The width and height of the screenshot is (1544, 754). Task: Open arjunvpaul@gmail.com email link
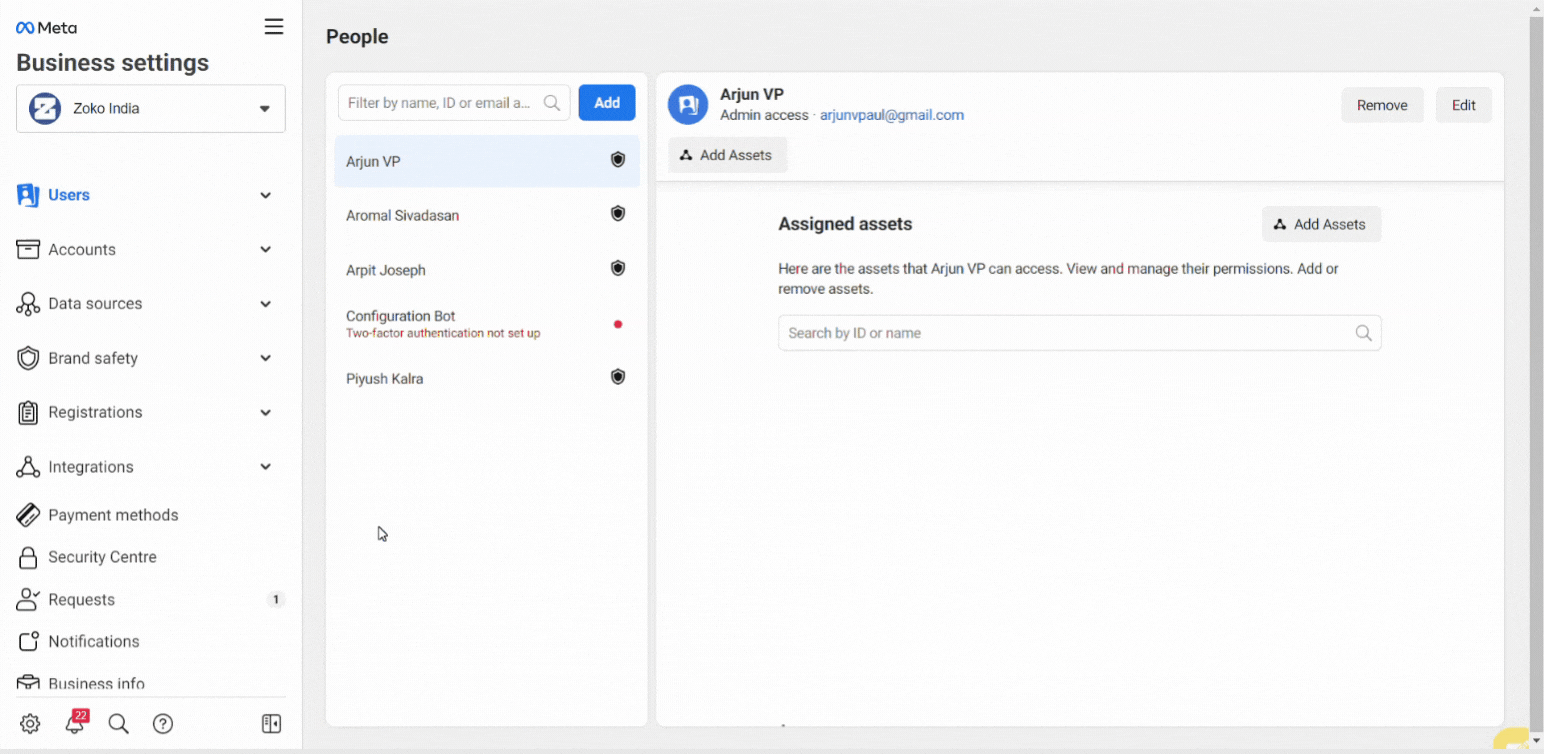click(x=892, y=115)
